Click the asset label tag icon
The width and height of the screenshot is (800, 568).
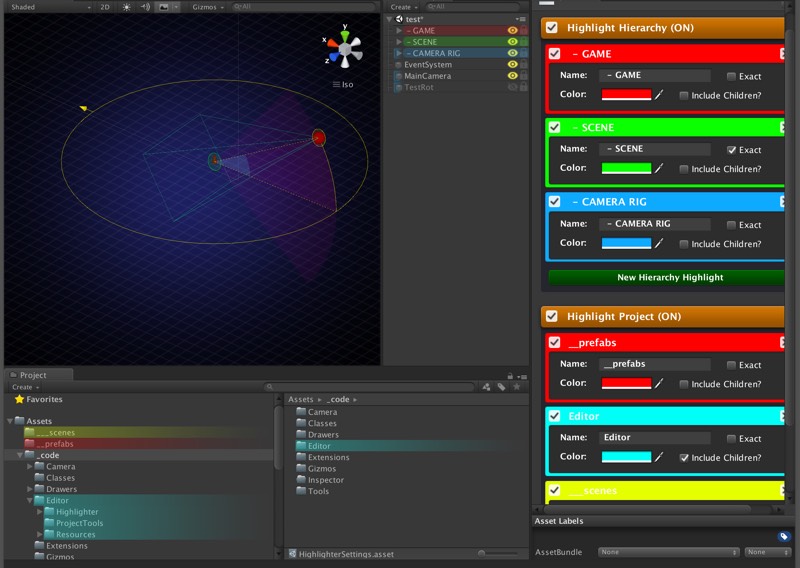pos(783,537)
